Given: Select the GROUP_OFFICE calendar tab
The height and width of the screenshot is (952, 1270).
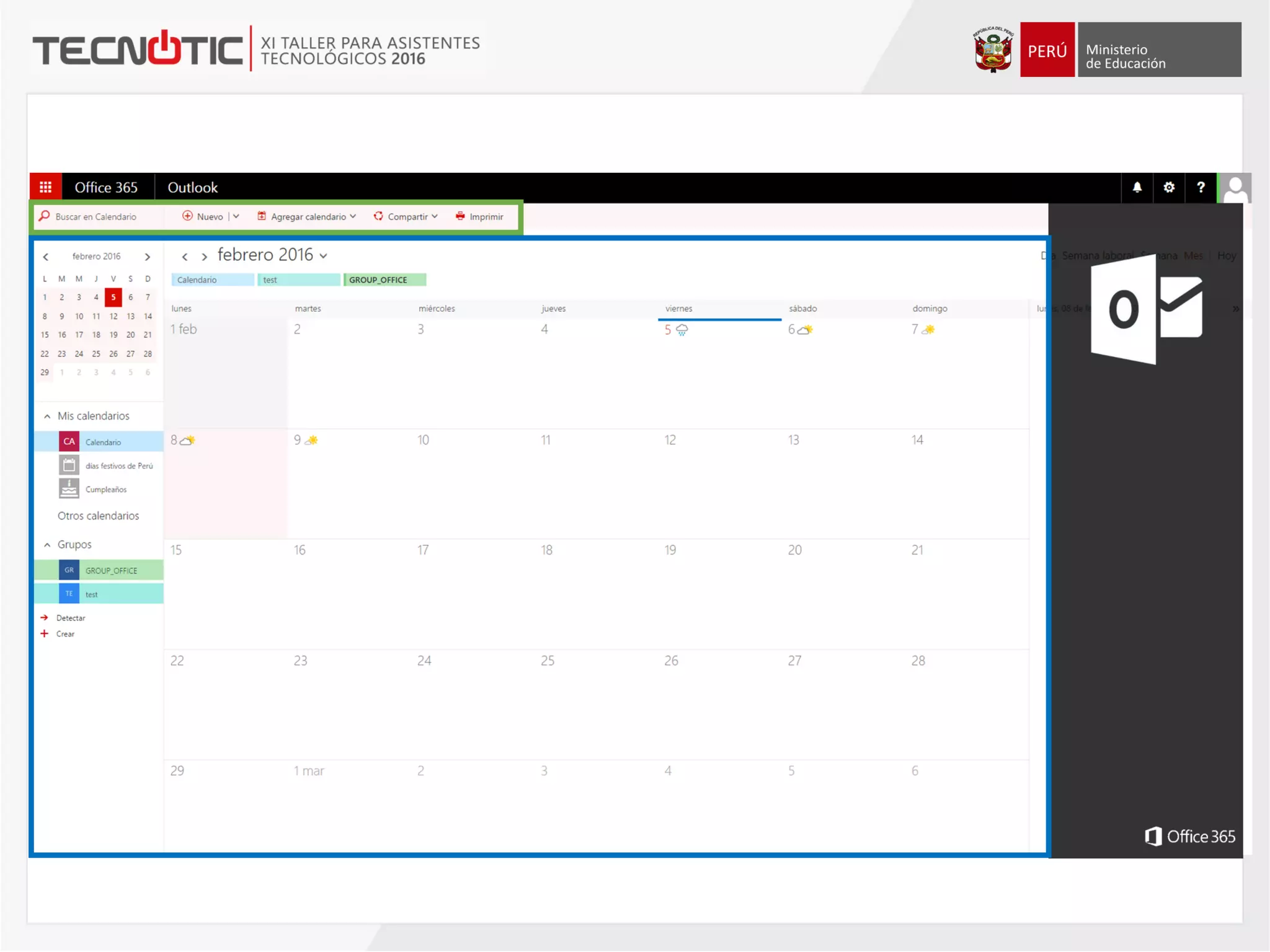Looking at the screenshot, I should [x=384, y=280].
